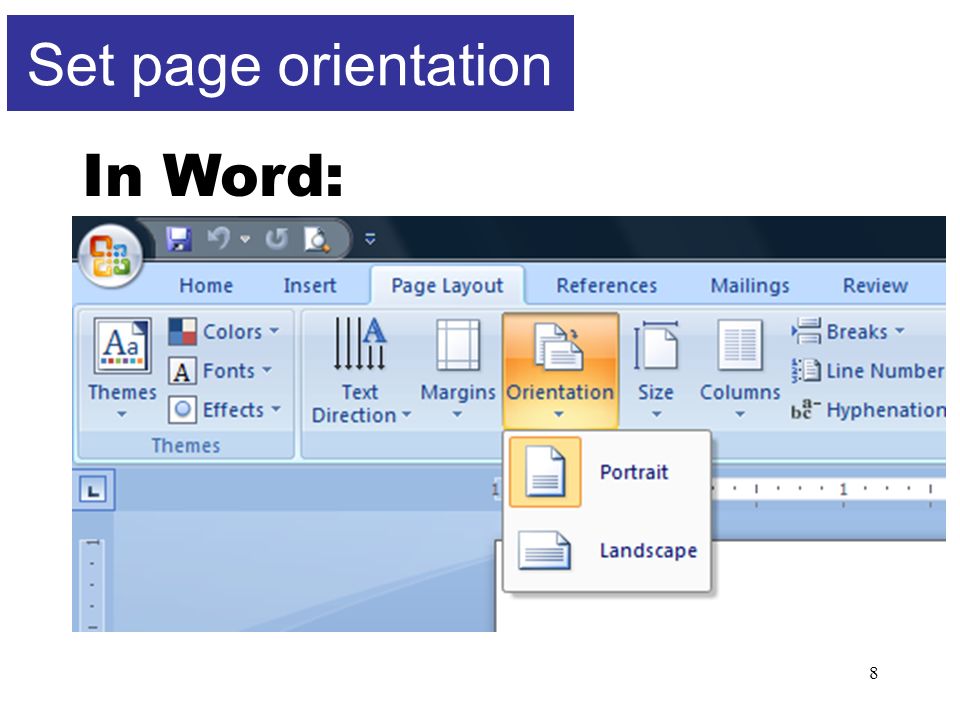
Task: Open the References tab
Action: tap(606, 285)
